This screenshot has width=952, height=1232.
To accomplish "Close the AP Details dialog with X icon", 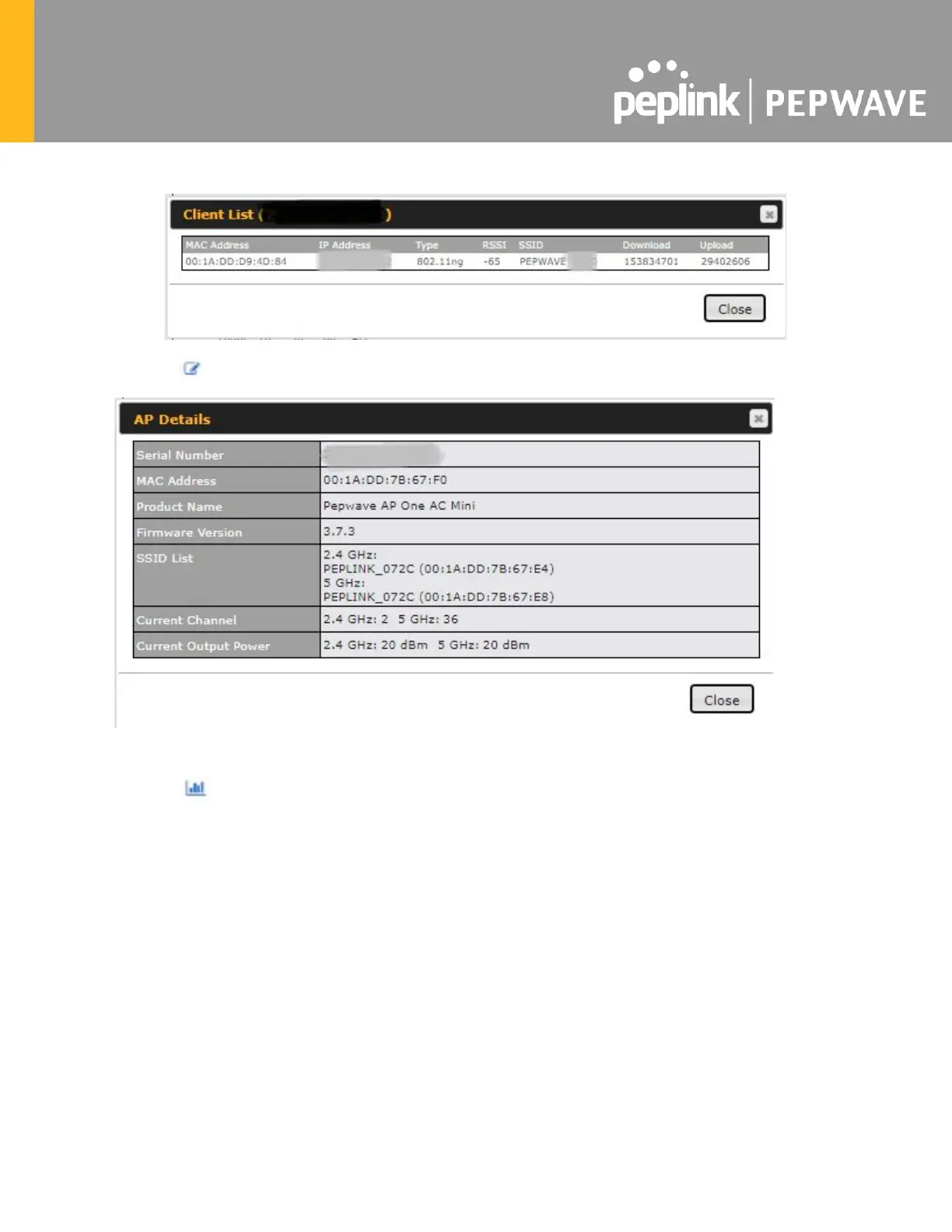I will pyautogui.click(x=758, y=419).
